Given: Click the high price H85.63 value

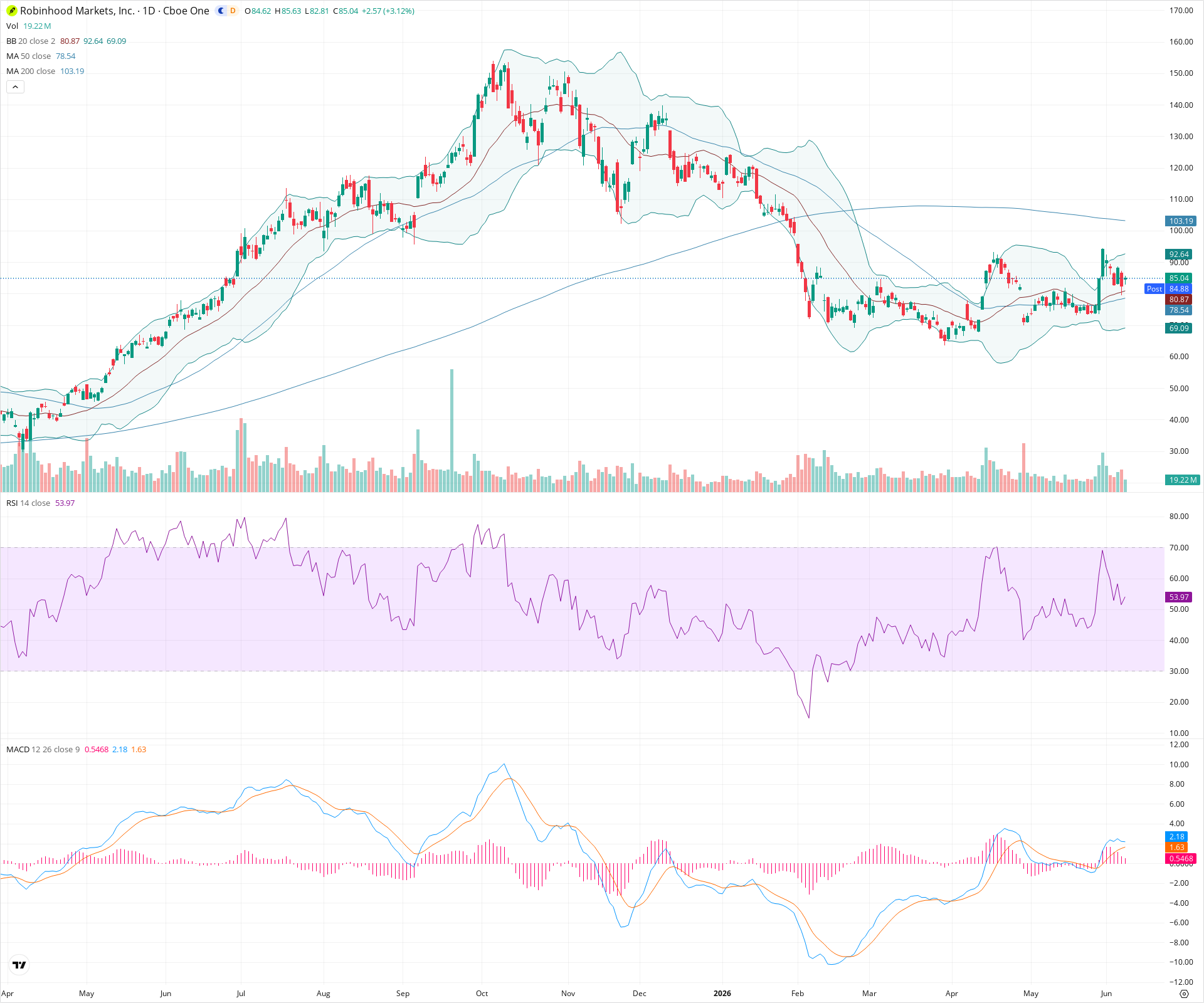Looking at the screenshot, I should [x=288, y=11].
